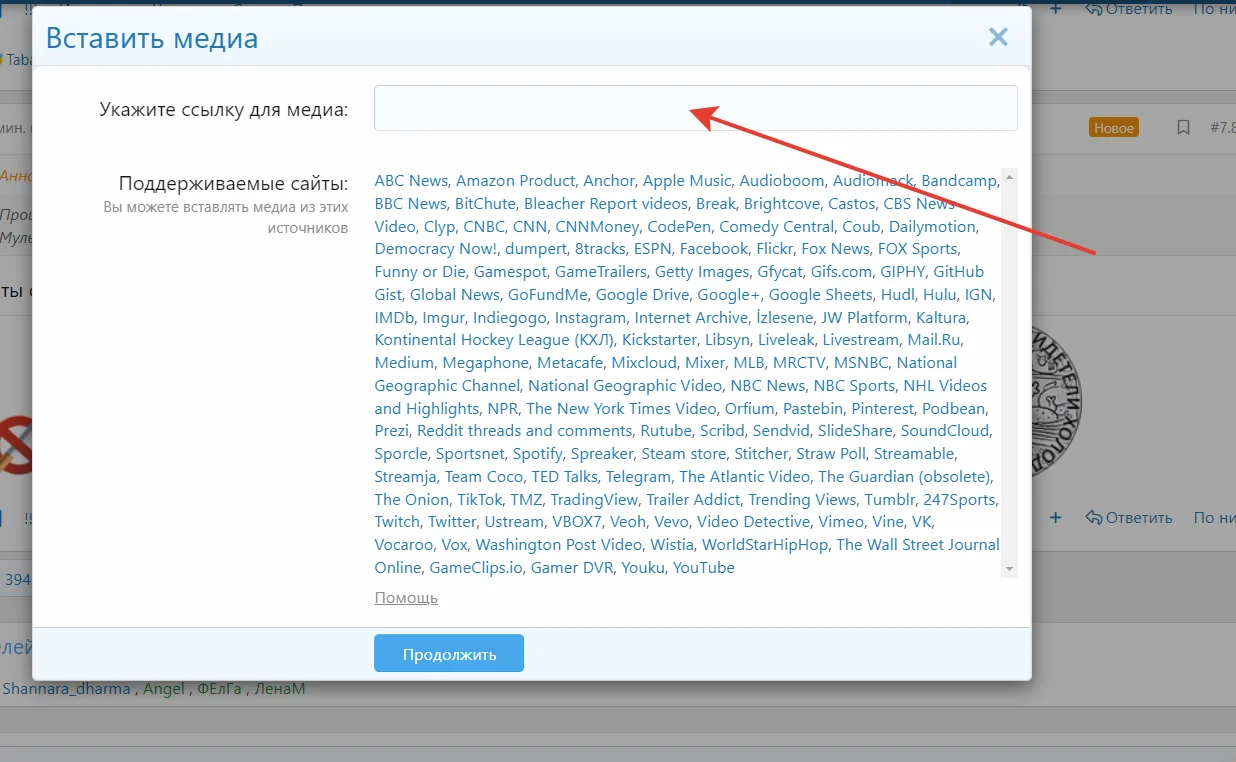
Task: Open the Washington Post Video link
Action: [x=559, y=545]
